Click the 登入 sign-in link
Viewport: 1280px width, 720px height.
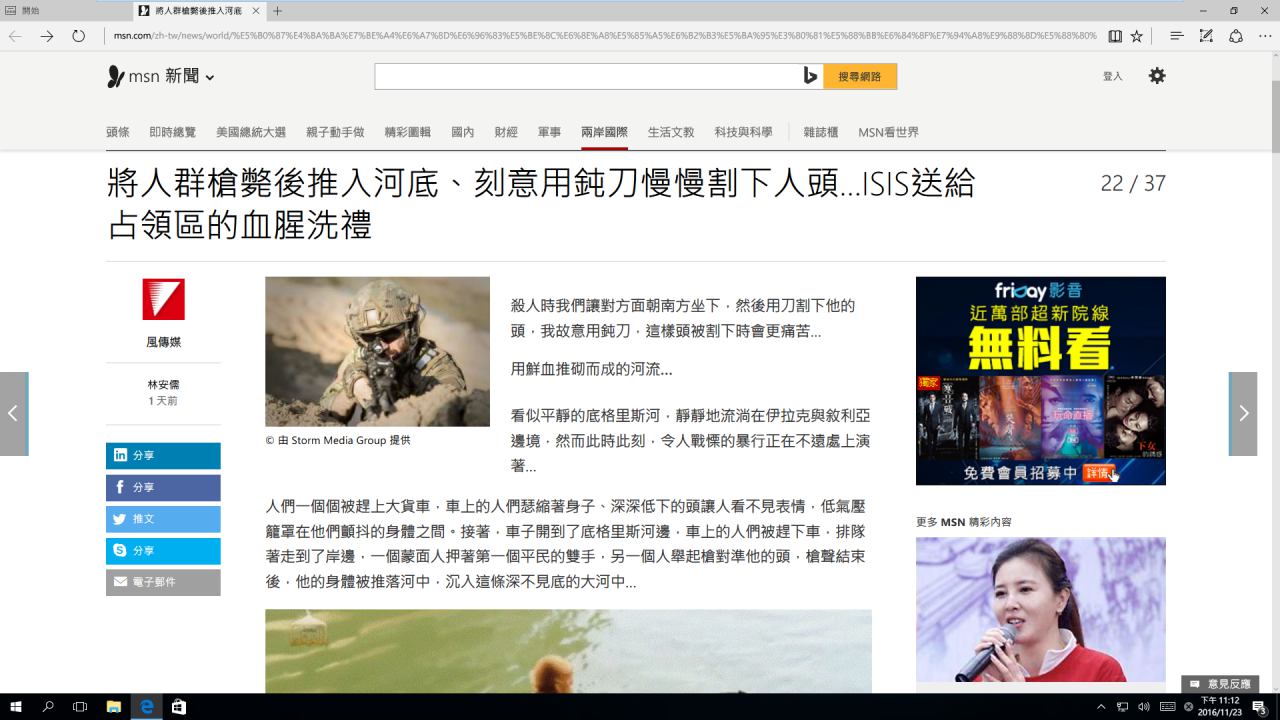point(1112,76)
